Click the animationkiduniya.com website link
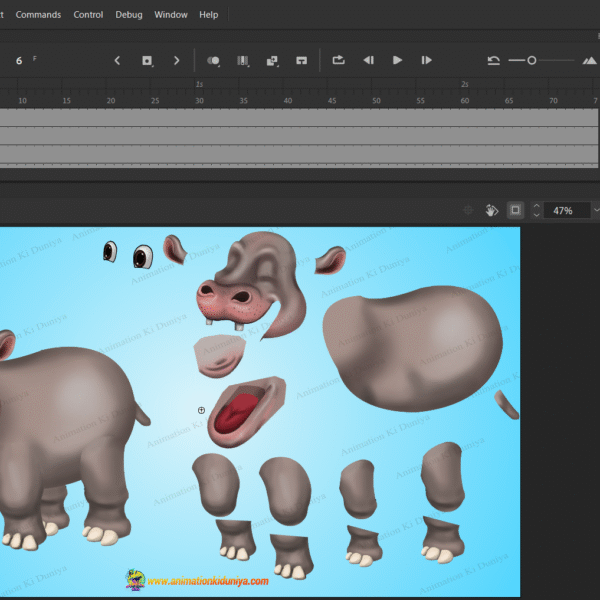The image size is (600, 600). (208, 581)
